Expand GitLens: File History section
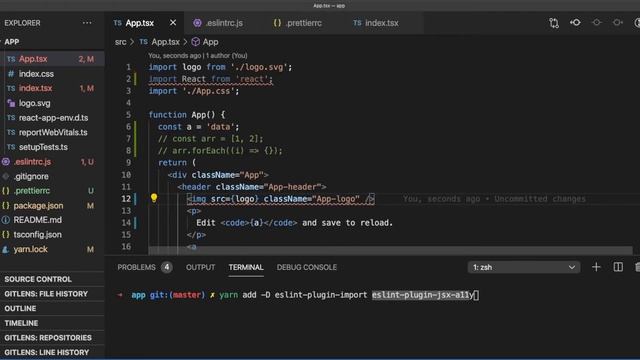The width and height of the screenshot is (640, 360). coord(52,294)
